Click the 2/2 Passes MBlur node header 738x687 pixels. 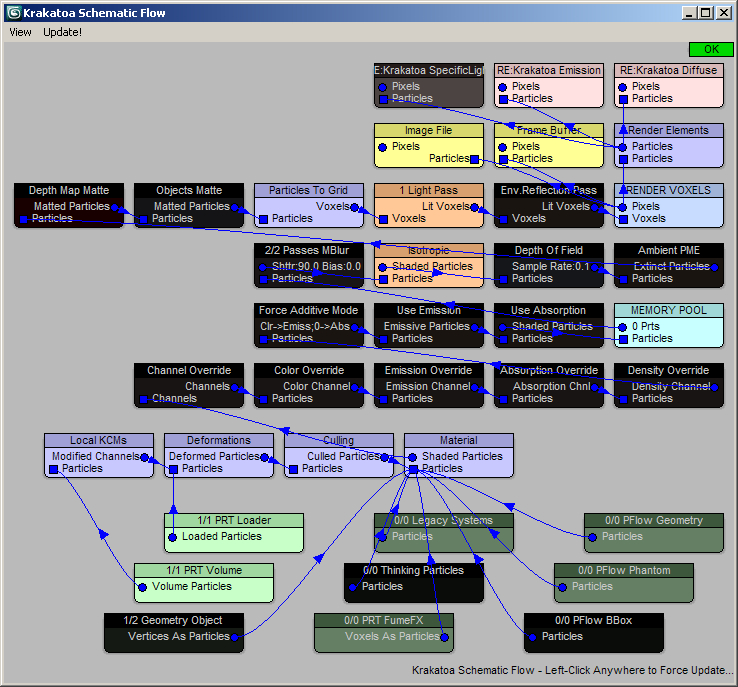(x=309, y=250)
